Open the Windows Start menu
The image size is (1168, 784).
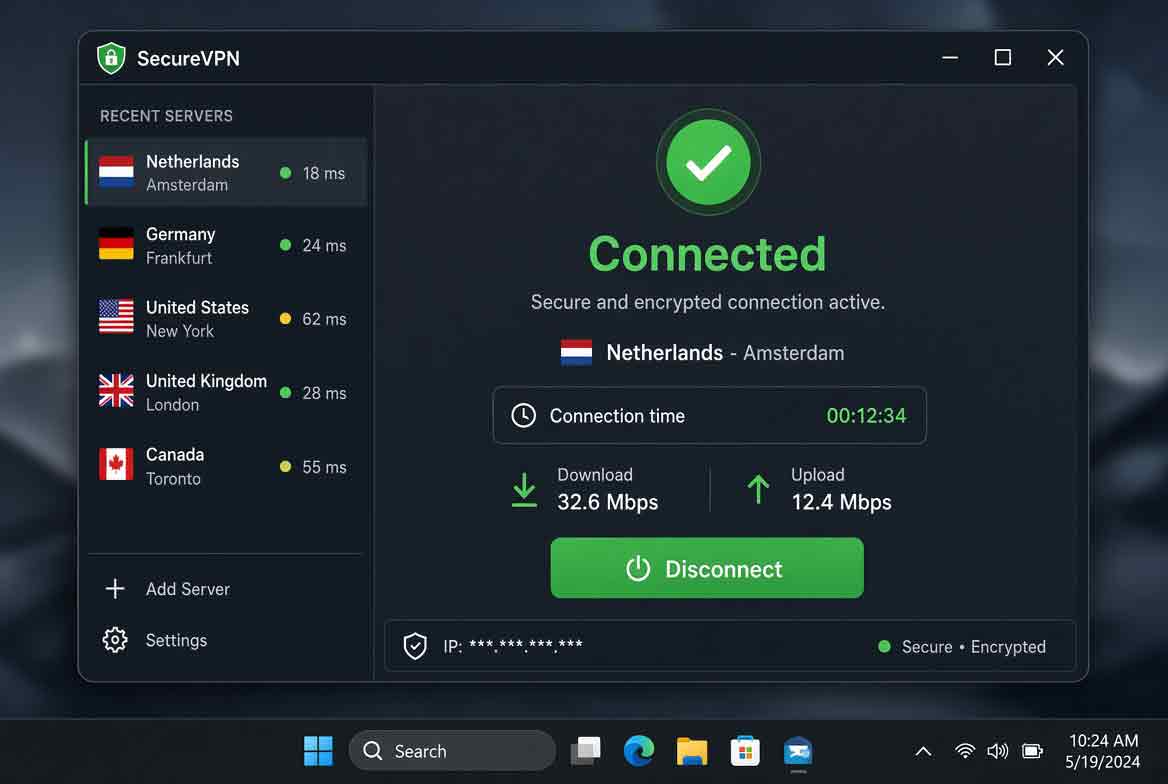(318, 750)
